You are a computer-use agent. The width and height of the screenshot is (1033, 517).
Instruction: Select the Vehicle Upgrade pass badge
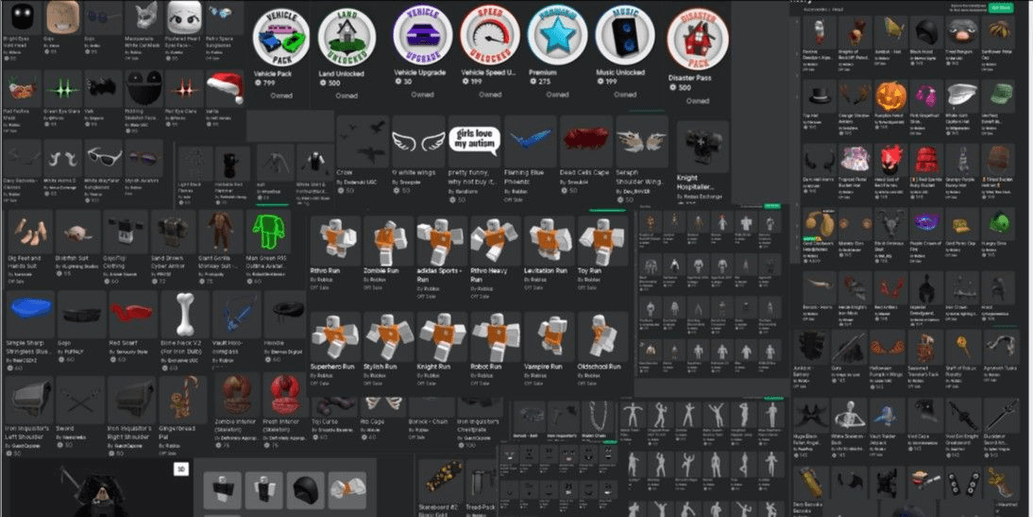[422, 35]
